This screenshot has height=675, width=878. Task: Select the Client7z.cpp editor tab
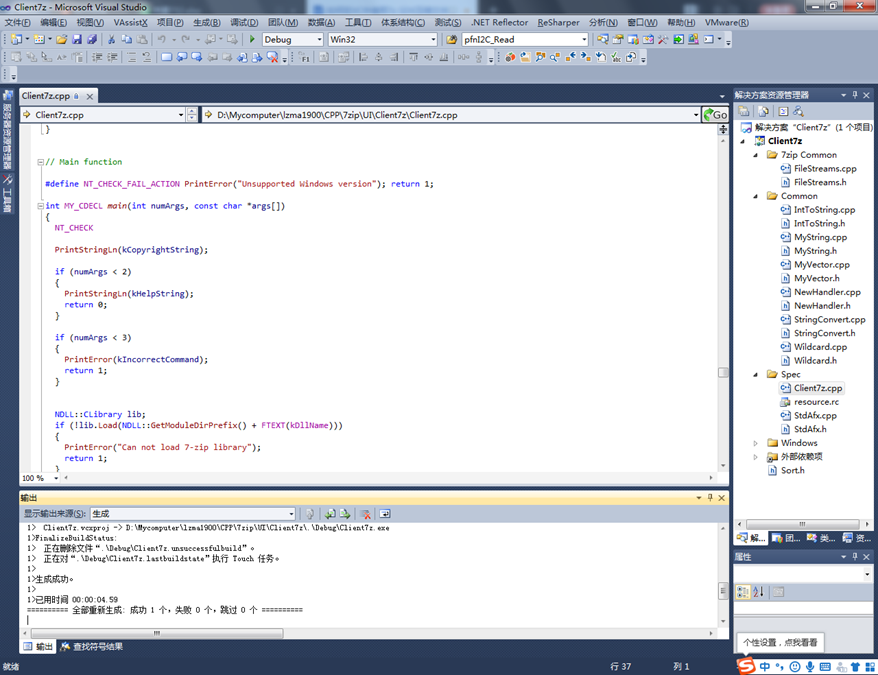pyautogui.click(x=46, y=96)
